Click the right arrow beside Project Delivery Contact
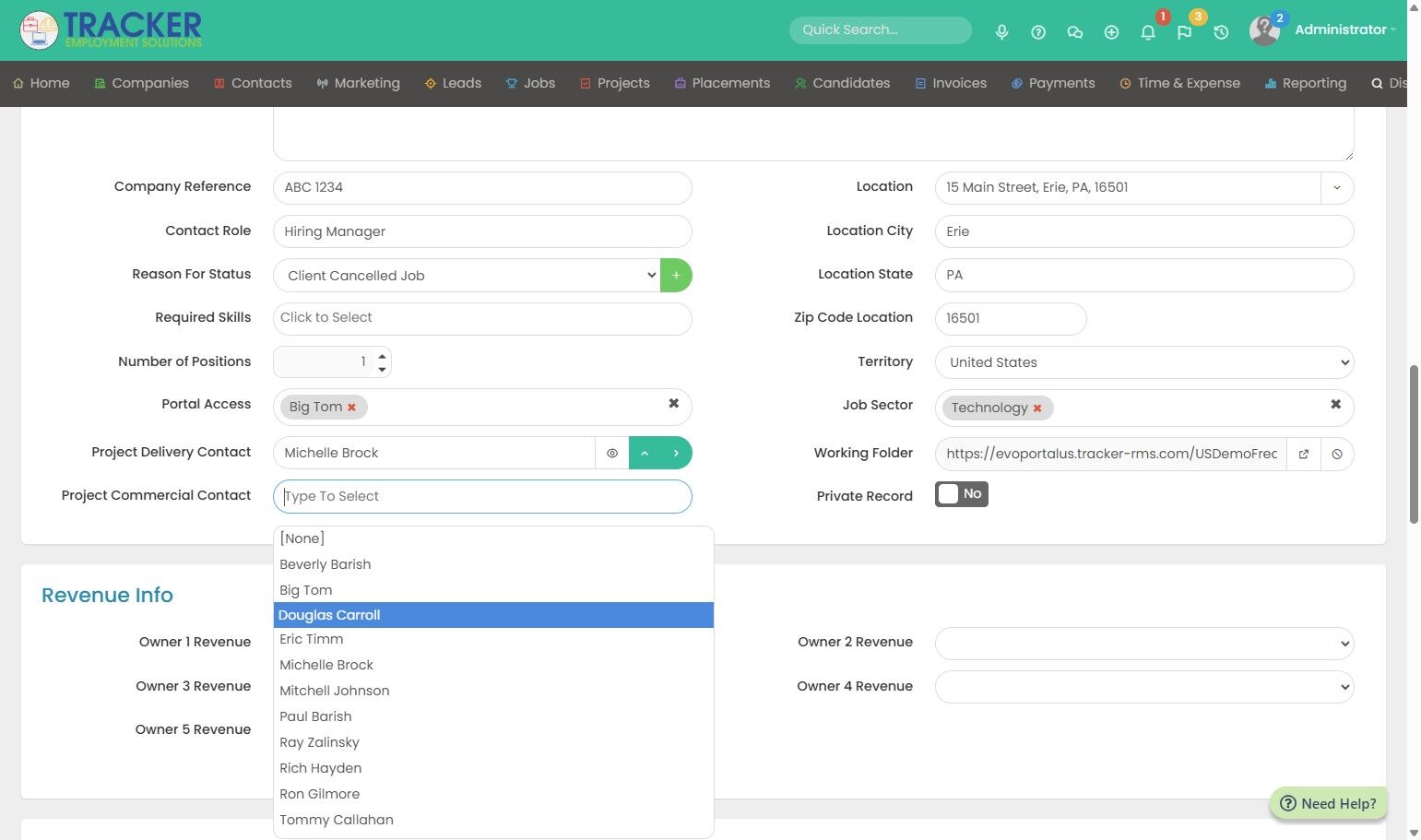 [x=676, y=453]
